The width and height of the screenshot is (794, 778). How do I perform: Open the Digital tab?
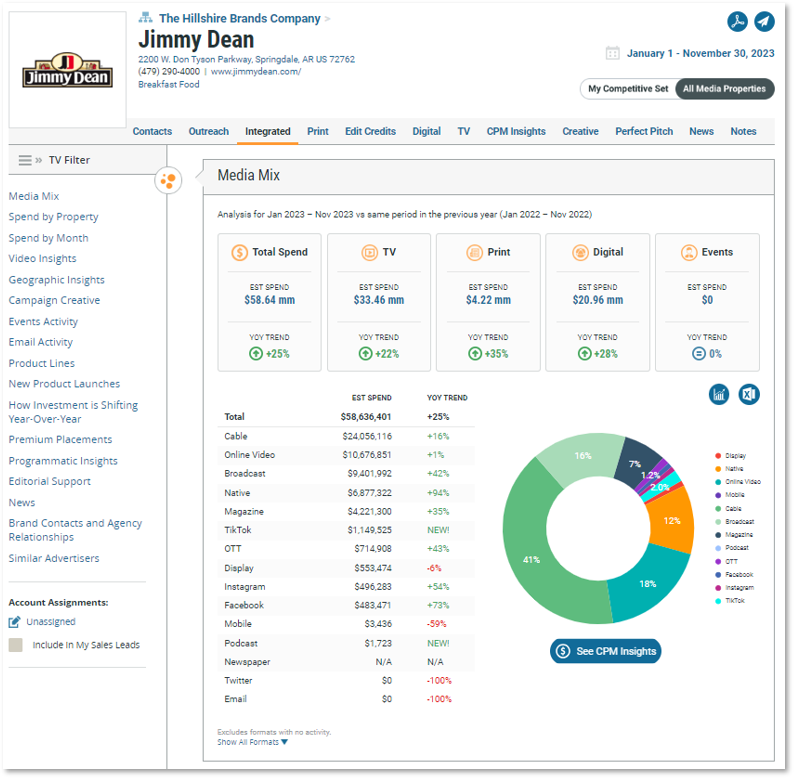click(426, 131)
